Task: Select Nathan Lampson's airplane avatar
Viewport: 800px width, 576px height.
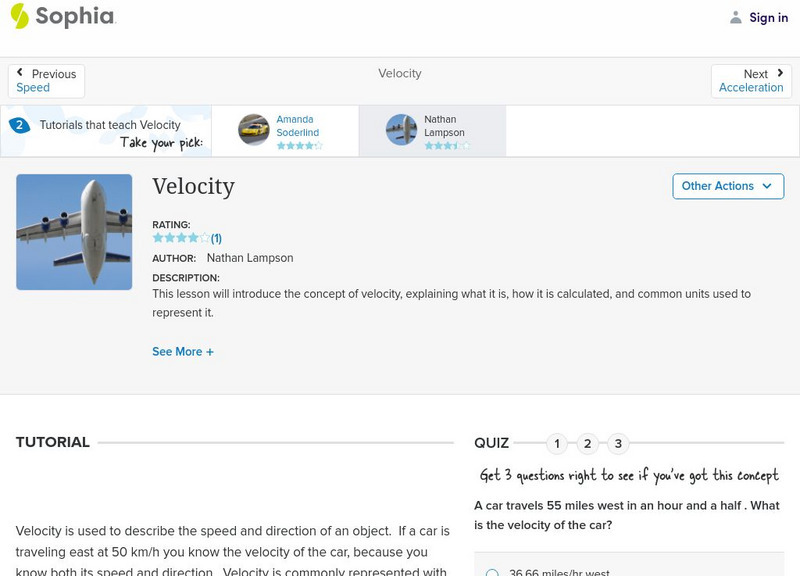Action: tap(402, 130)
